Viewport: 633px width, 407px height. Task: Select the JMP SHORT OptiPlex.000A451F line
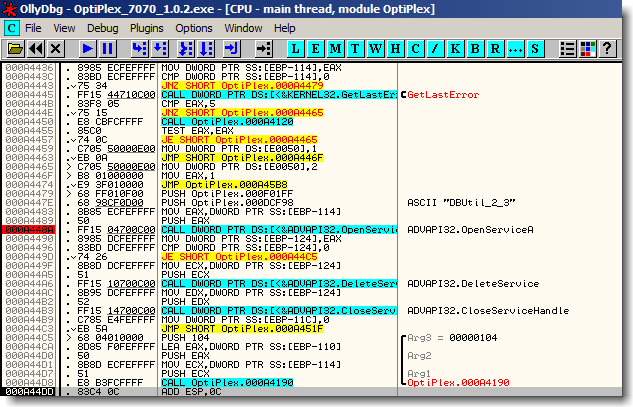point(242,329)
